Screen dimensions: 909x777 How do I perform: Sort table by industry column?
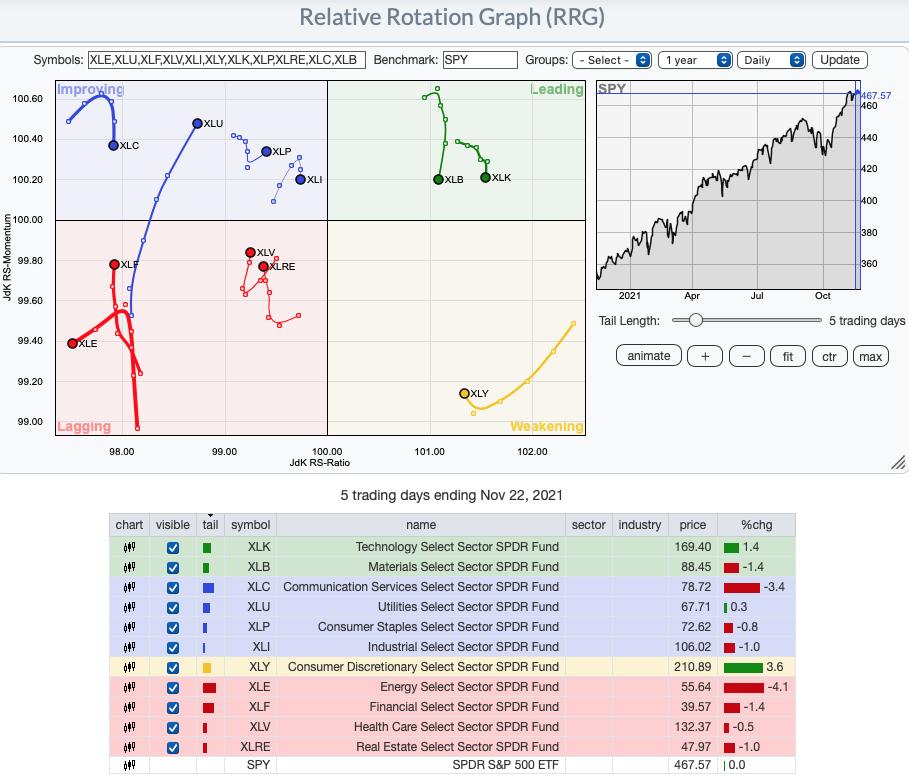click(639, 525)
